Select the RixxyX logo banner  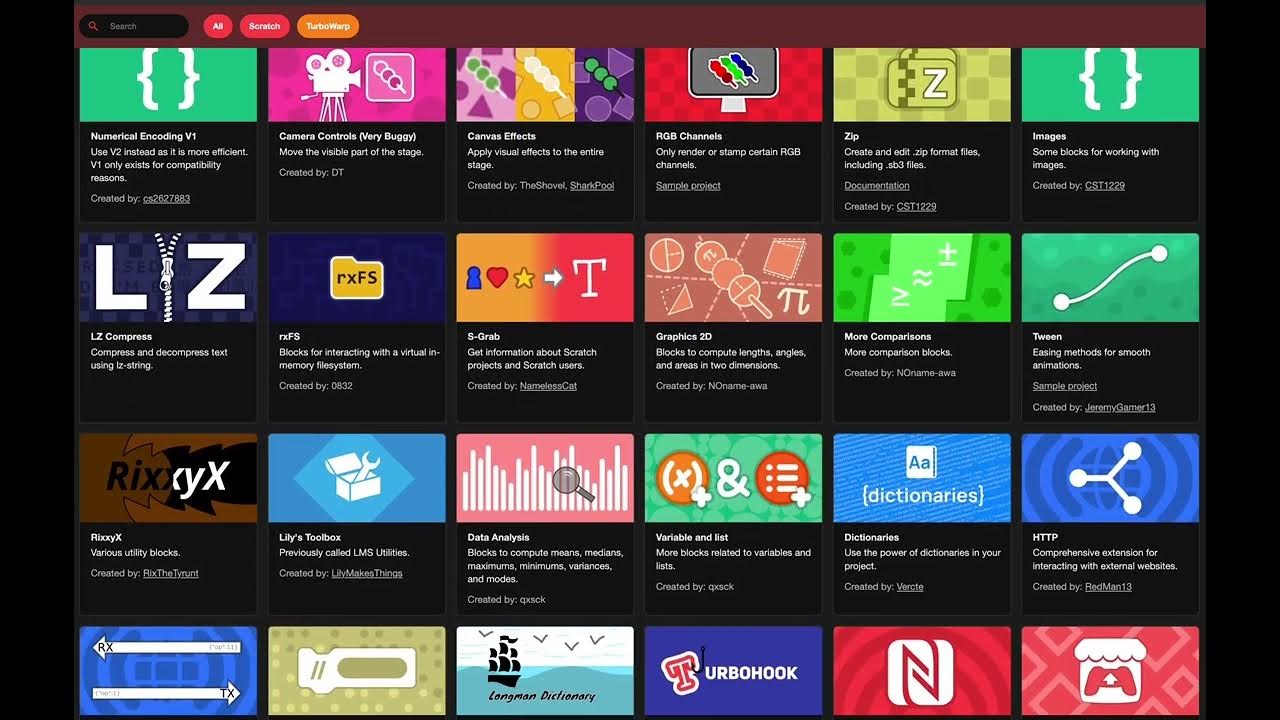(x=168, y=478)
